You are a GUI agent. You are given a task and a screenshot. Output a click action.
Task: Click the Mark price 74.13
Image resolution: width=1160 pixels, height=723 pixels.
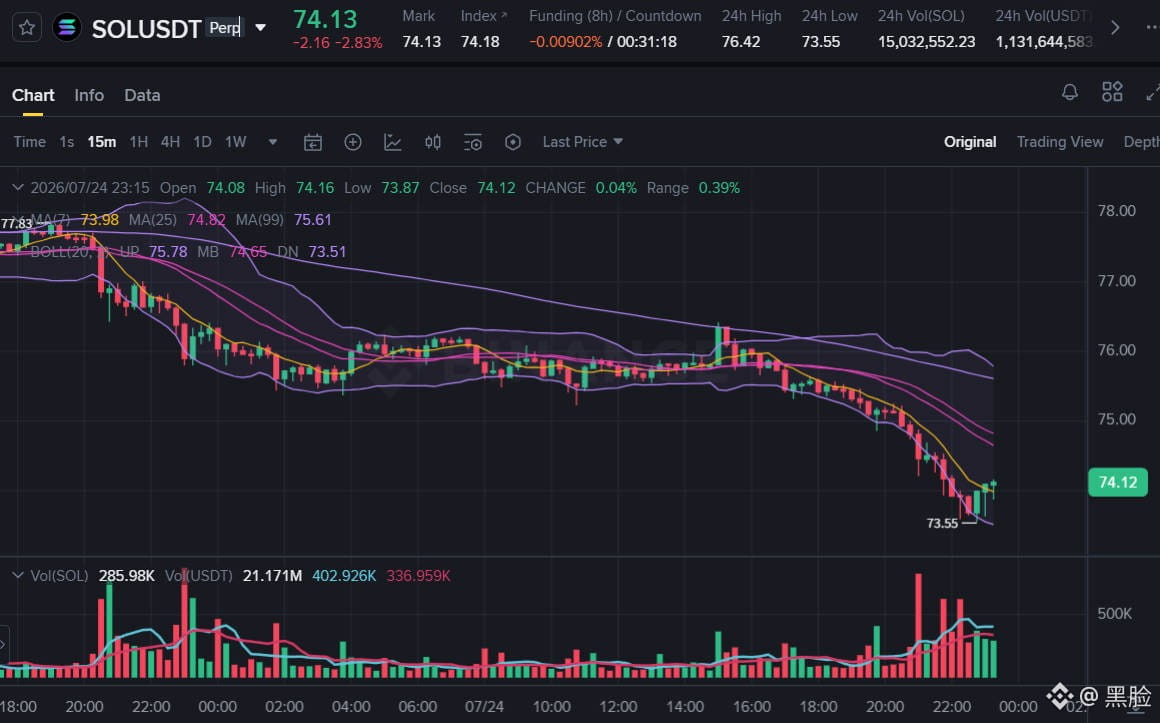[422, 41]
